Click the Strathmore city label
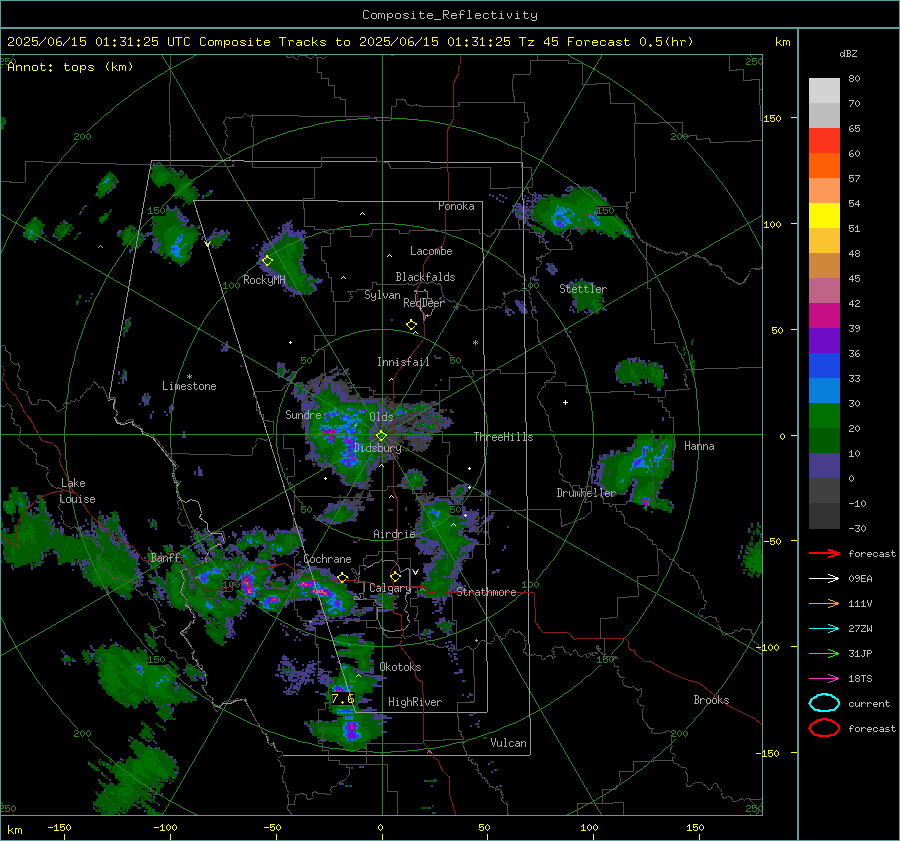The height and width of the screenshot is (841, 900). (486, 592)
